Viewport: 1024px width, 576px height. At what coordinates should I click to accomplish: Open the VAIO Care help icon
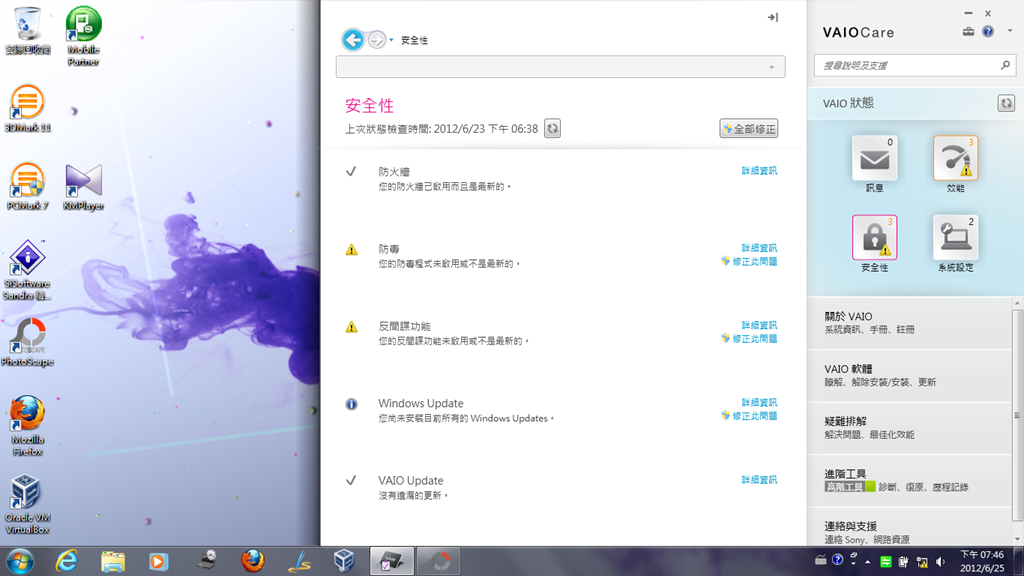(988, 31)
